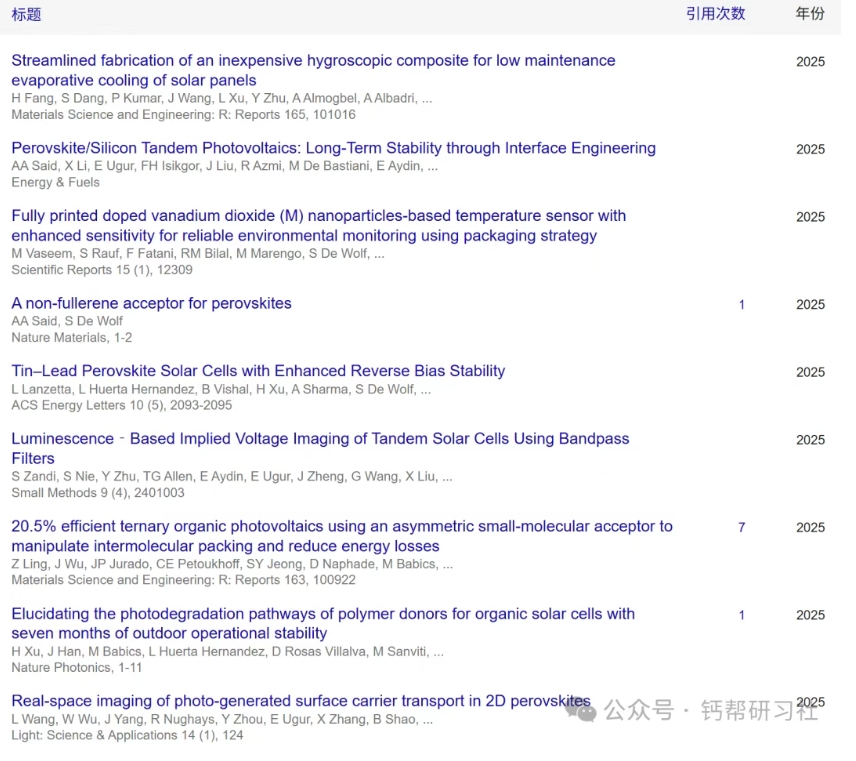Screen dimensions: 856x761
Task: Sort by the 标题 column header
Action: click(26, 15)
